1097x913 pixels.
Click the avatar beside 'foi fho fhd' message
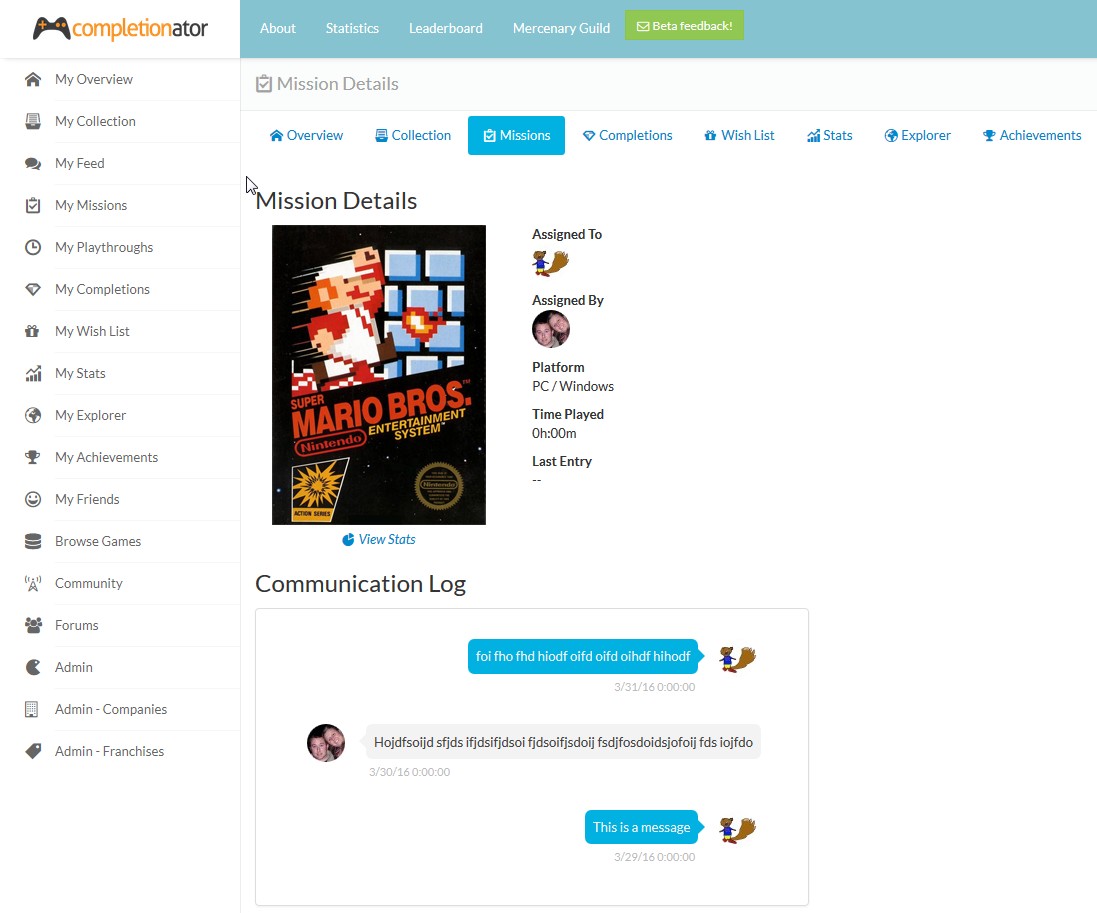pos(737,658)
